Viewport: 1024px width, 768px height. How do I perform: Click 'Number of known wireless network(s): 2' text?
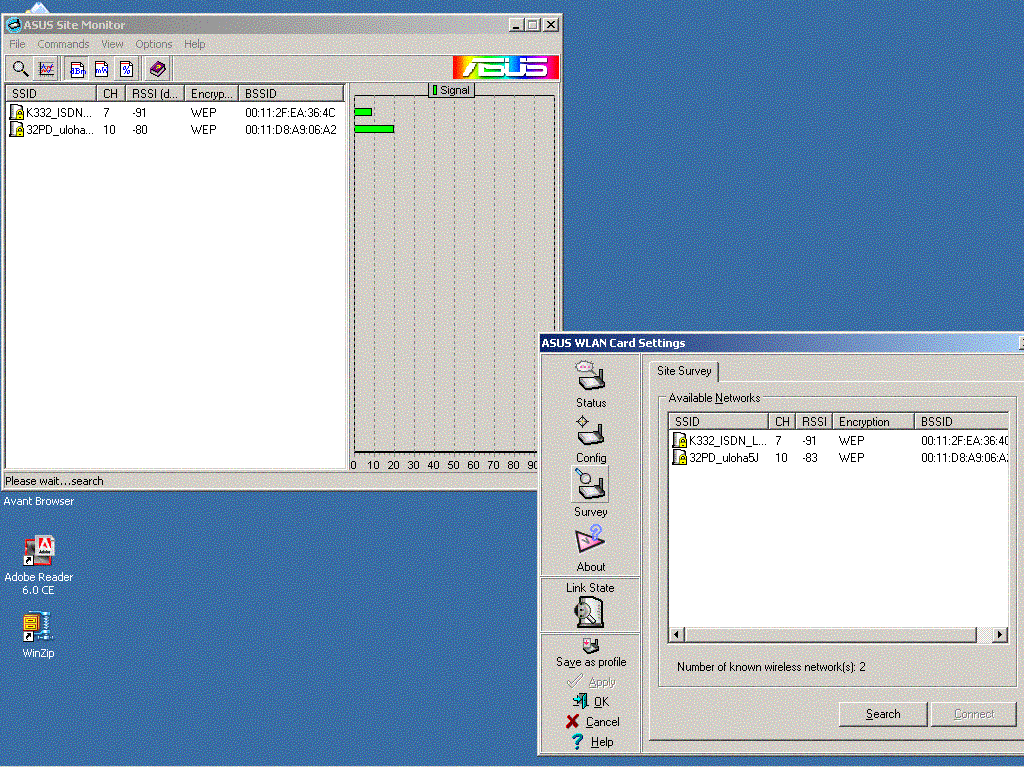771,667
